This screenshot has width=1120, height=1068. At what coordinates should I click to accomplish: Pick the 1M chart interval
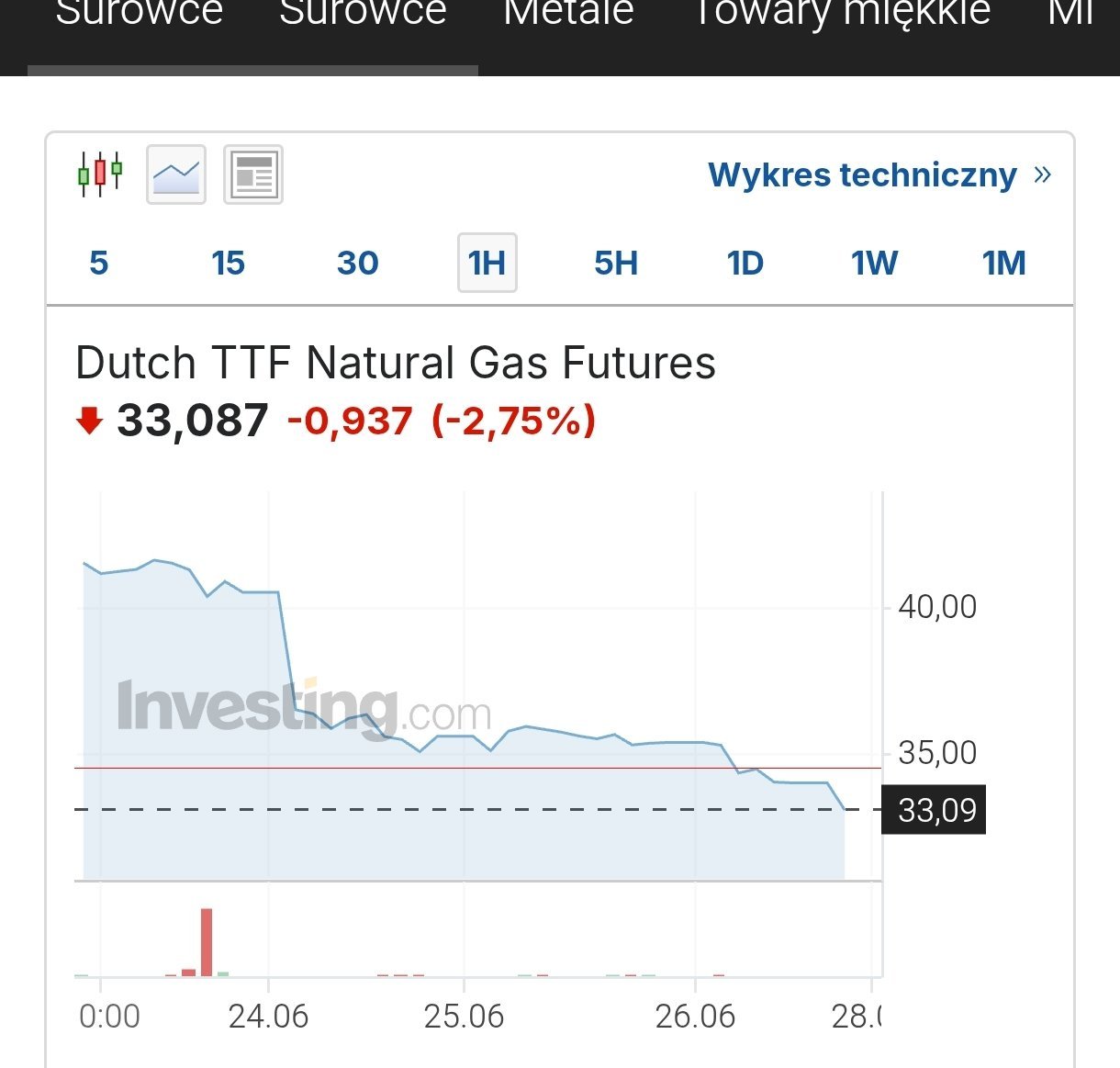tap(1003, 264)
